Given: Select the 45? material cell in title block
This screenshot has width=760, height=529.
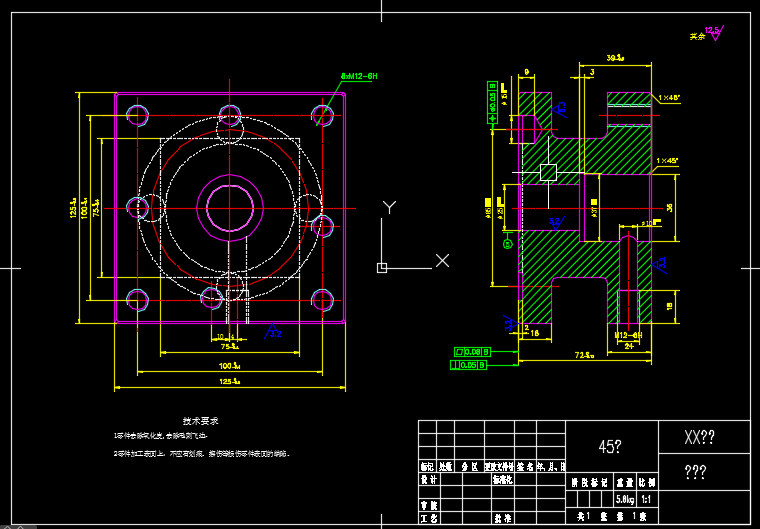Looking at the screenshot, I should pos(610,447).
